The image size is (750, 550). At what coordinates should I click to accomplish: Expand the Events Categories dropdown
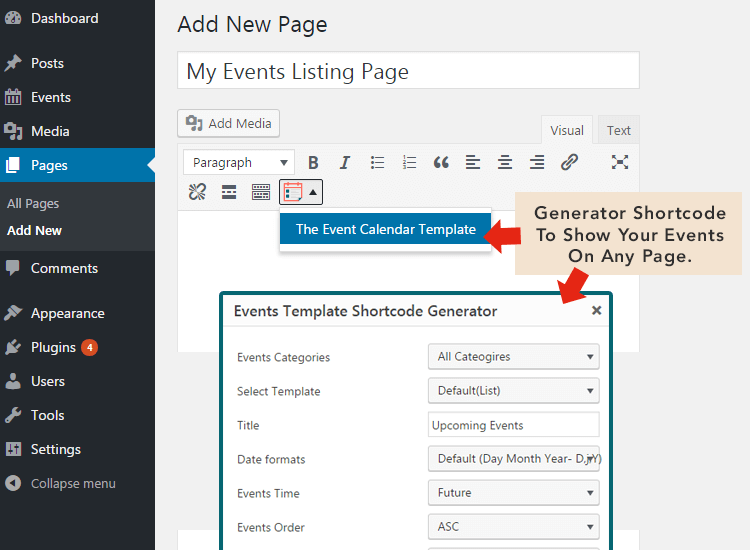click(x=513, y=357)
